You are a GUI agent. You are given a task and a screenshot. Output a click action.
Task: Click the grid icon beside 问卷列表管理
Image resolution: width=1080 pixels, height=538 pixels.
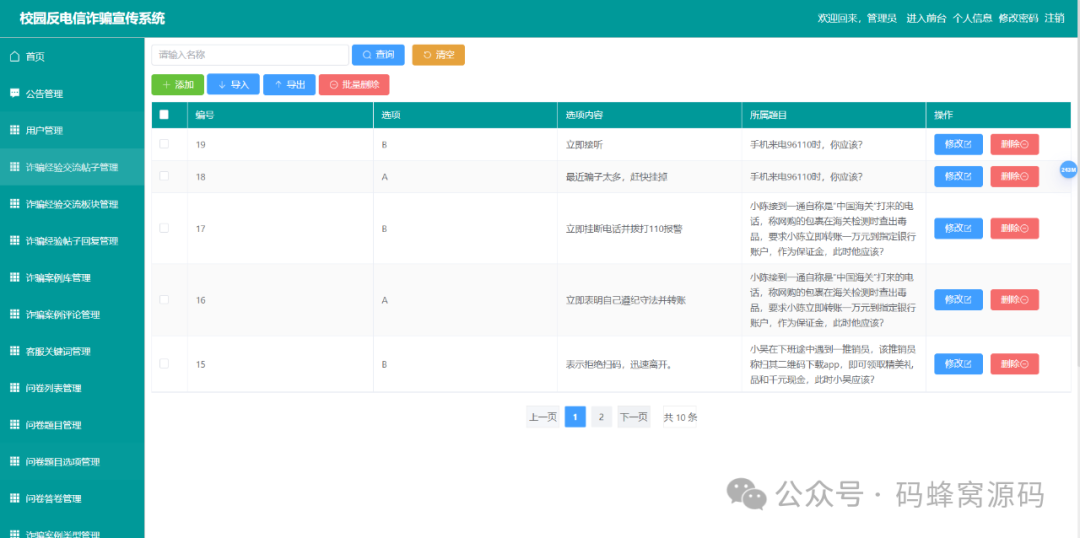click(14, 388)
